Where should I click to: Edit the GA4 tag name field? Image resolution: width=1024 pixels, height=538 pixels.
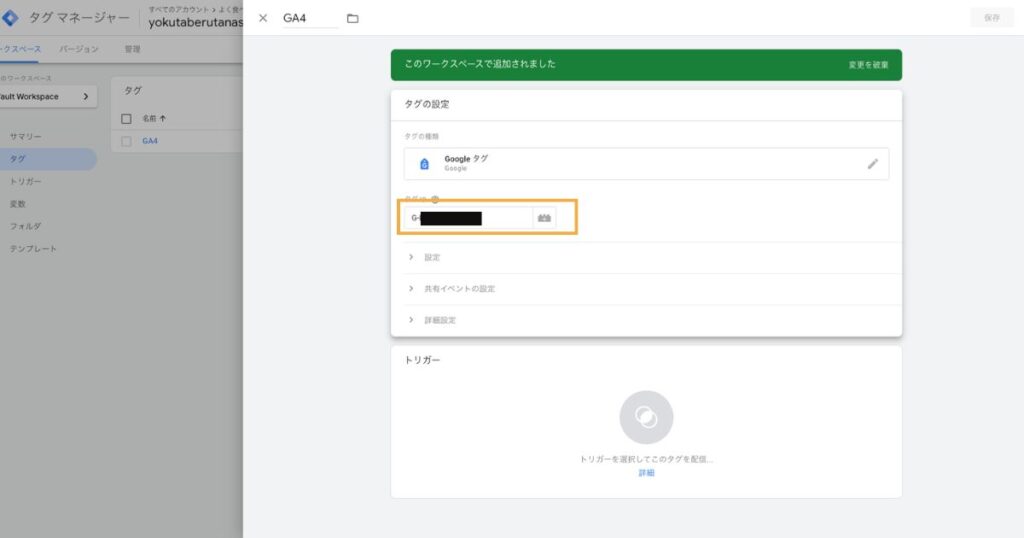click(x=310, y=18)
